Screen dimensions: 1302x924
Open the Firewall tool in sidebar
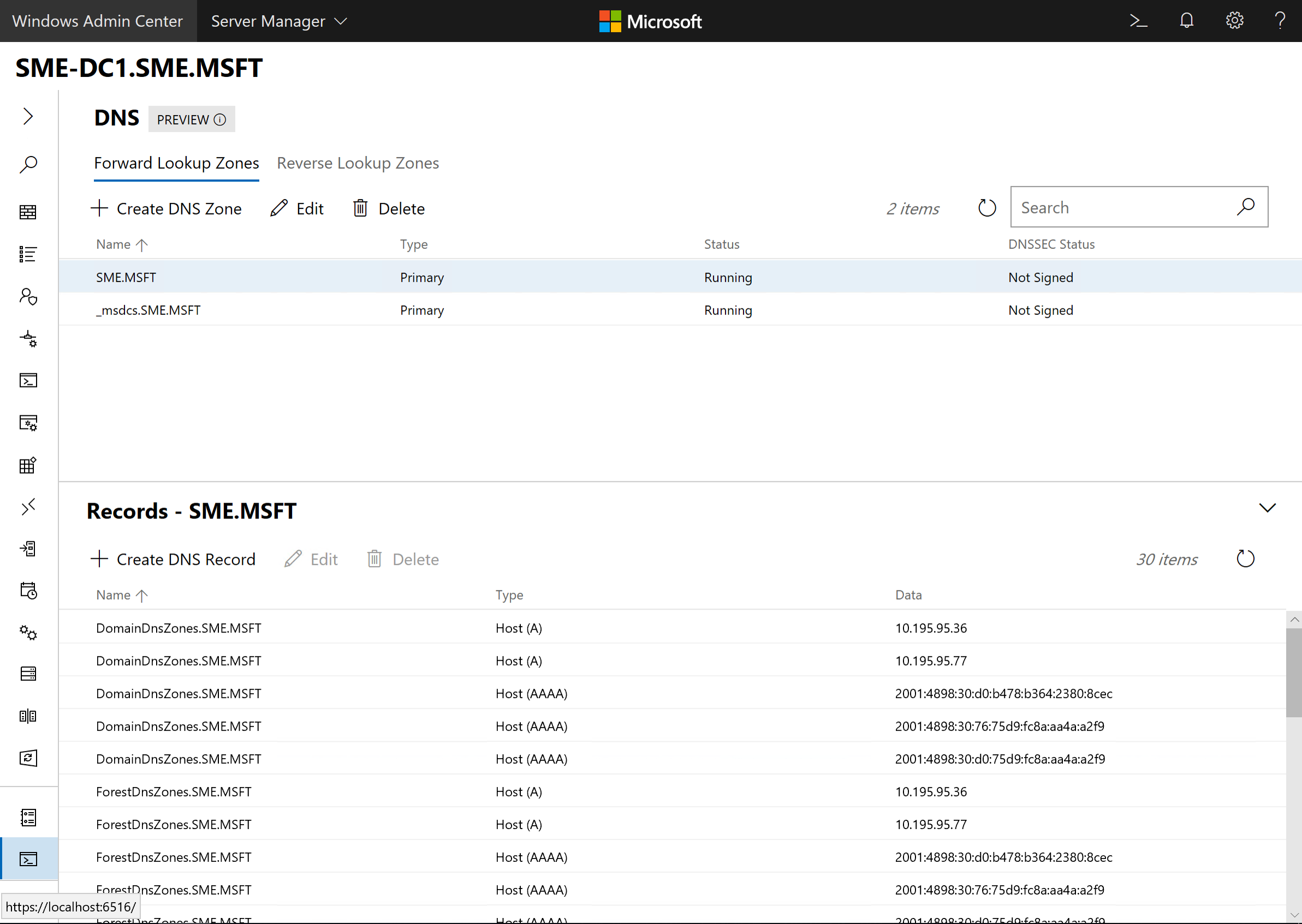pyautogui.click(x=28, y=212)
